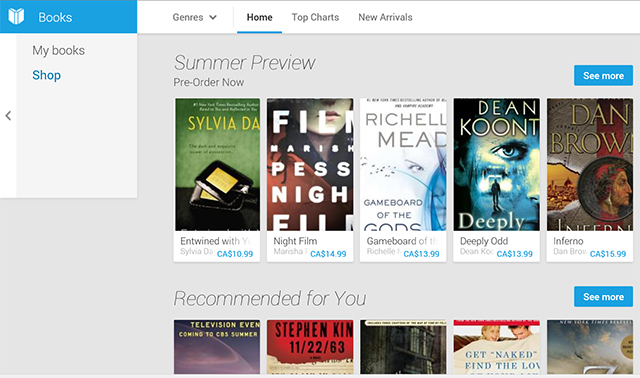Click See more for Recommended for You
The height and width of the screenshot is (378, 640).
[603, 297]
